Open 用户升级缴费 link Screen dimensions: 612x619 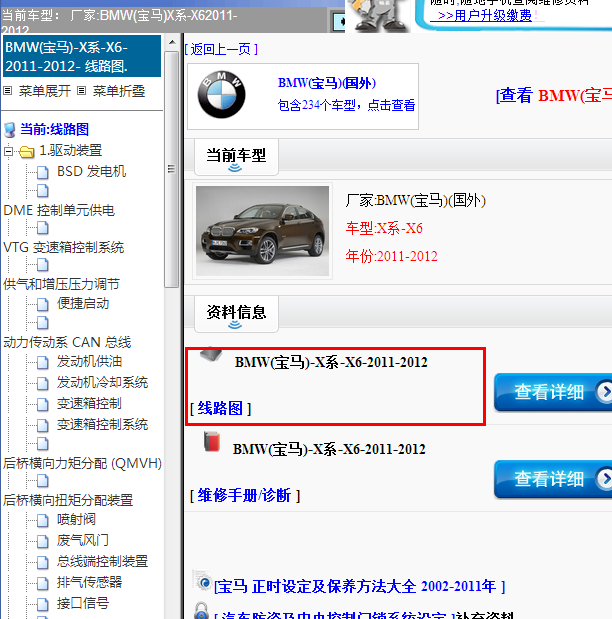coord(485,16)
